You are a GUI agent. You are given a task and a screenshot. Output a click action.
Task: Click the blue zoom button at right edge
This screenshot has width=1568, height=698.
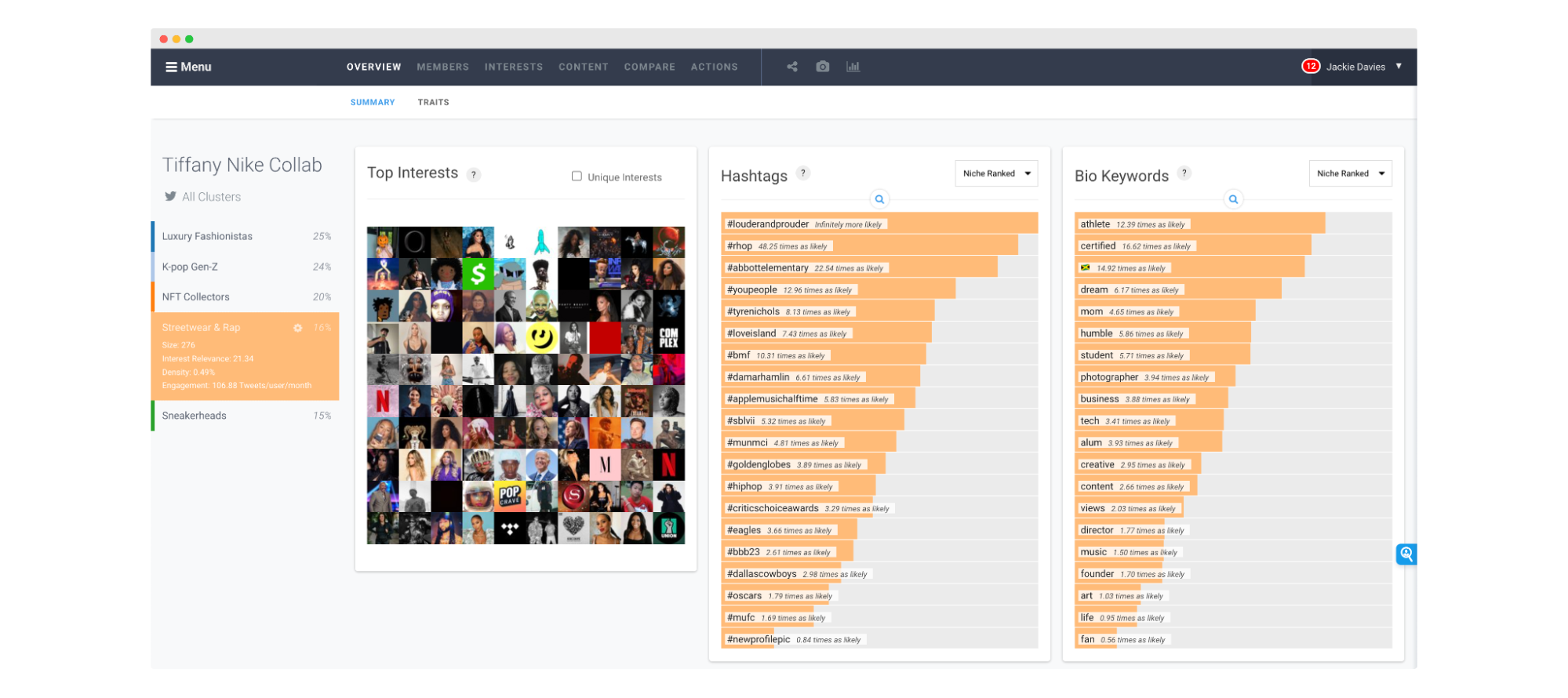pos(1406,554)
